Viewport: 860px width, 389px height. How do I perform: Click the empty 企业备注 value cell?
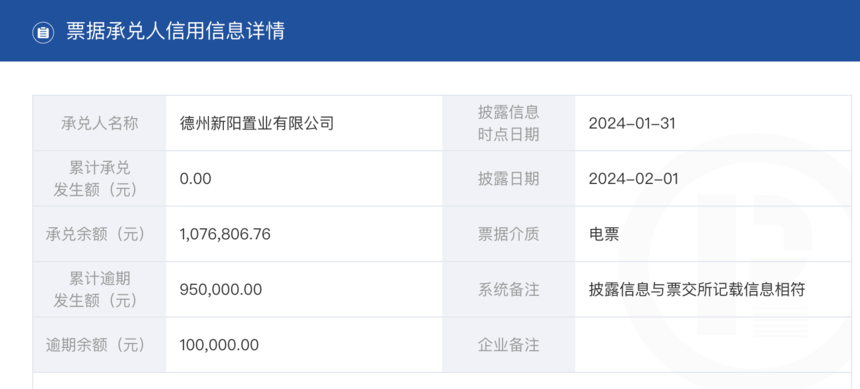tap(713, 345)
